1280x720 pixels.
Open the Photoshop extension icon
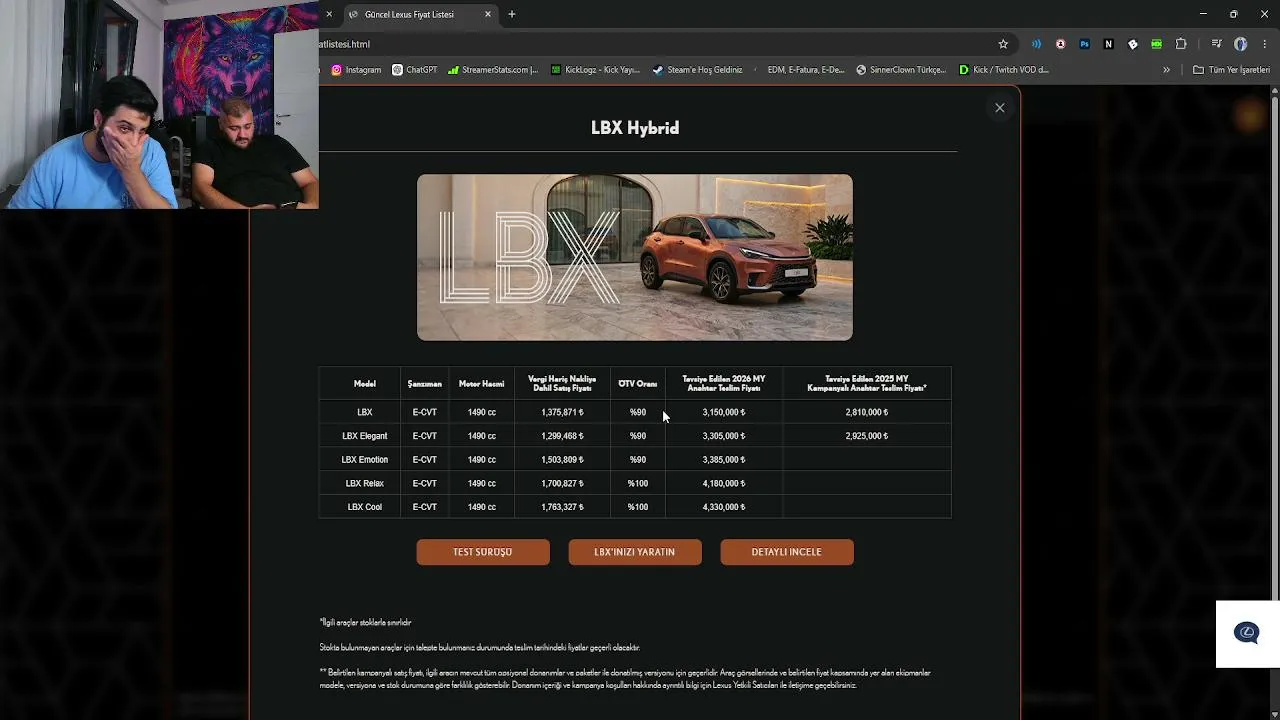1084,44
